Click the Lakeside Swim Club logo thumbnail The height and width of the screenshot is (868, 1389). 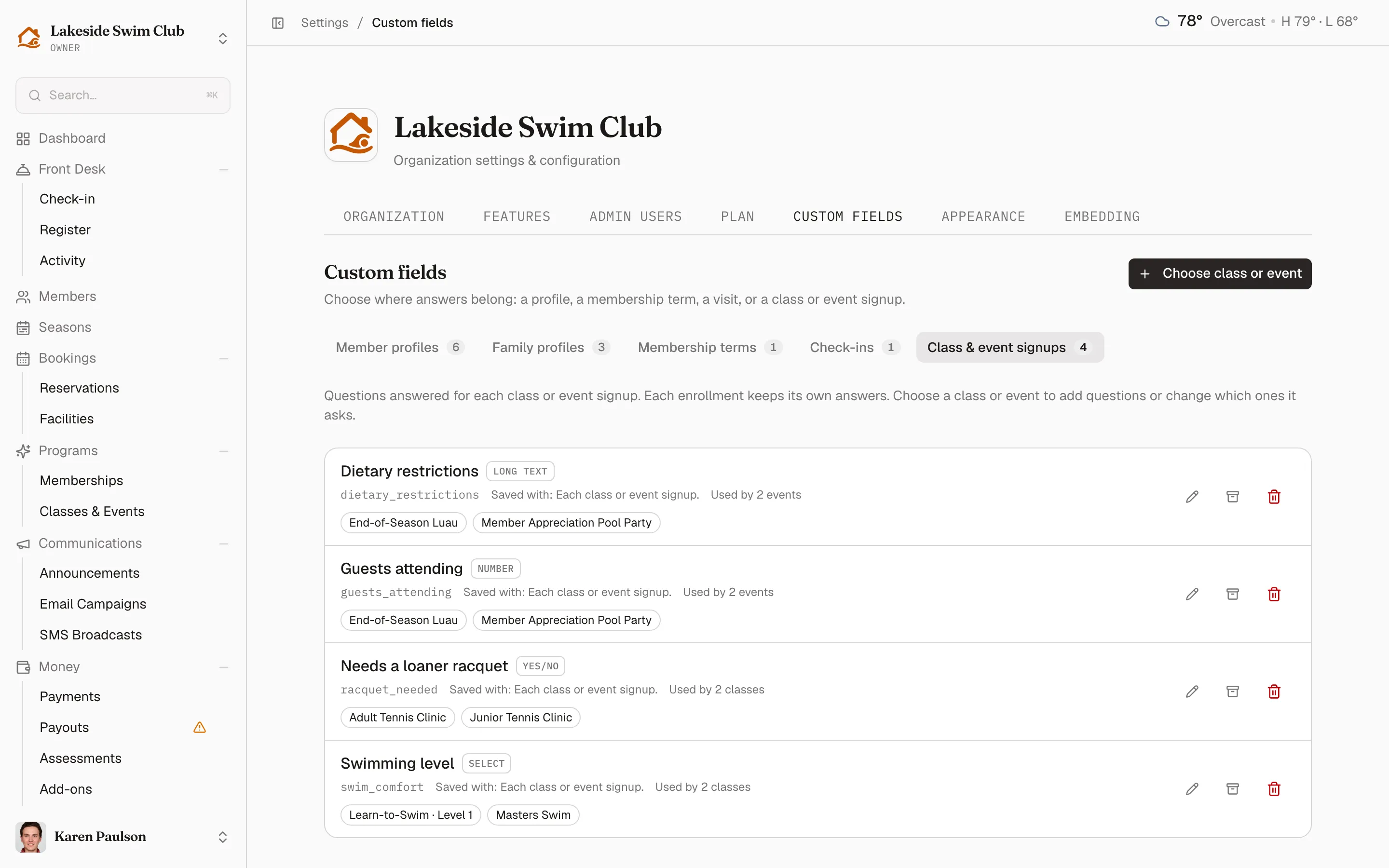click(x=351, y=135)
